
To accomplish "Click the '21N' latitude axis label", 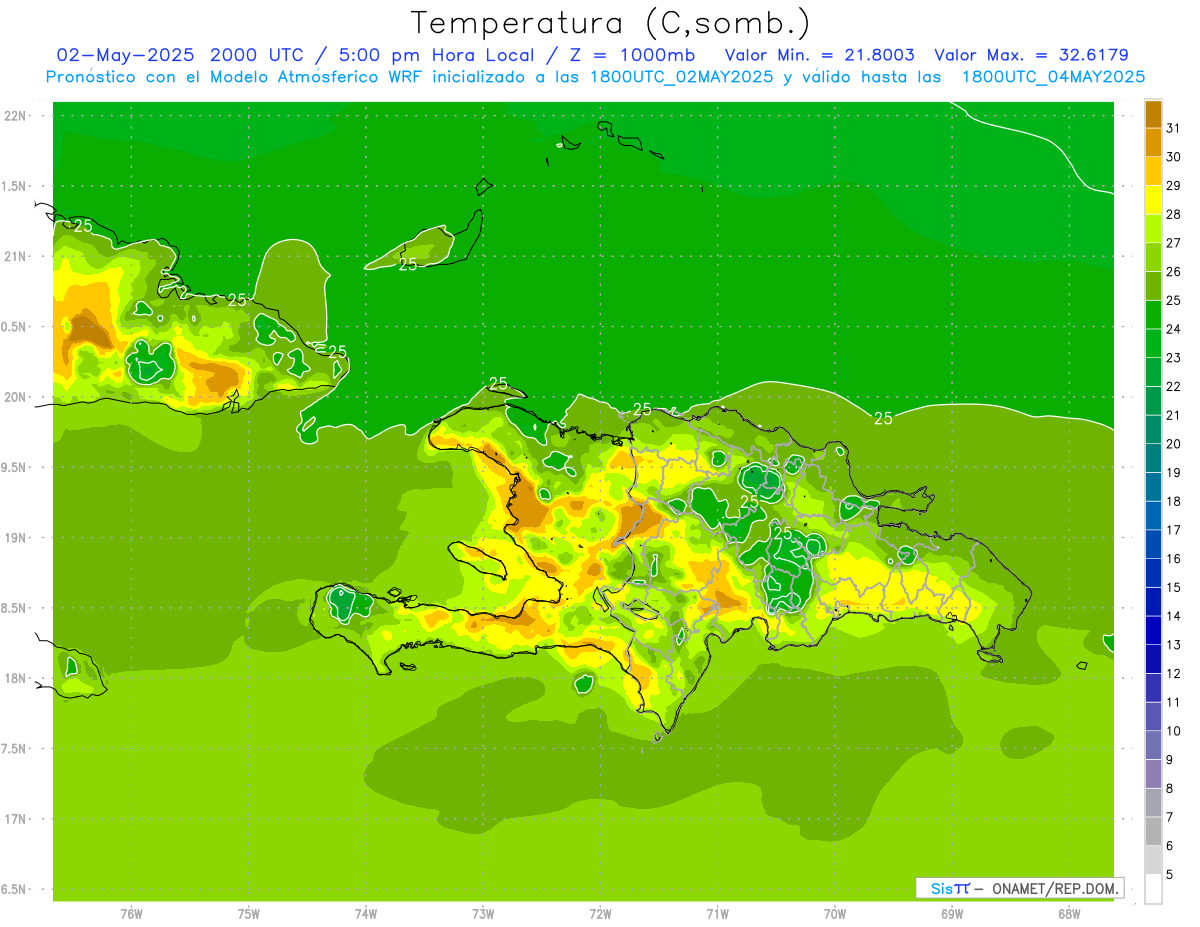I will (15, 257).
